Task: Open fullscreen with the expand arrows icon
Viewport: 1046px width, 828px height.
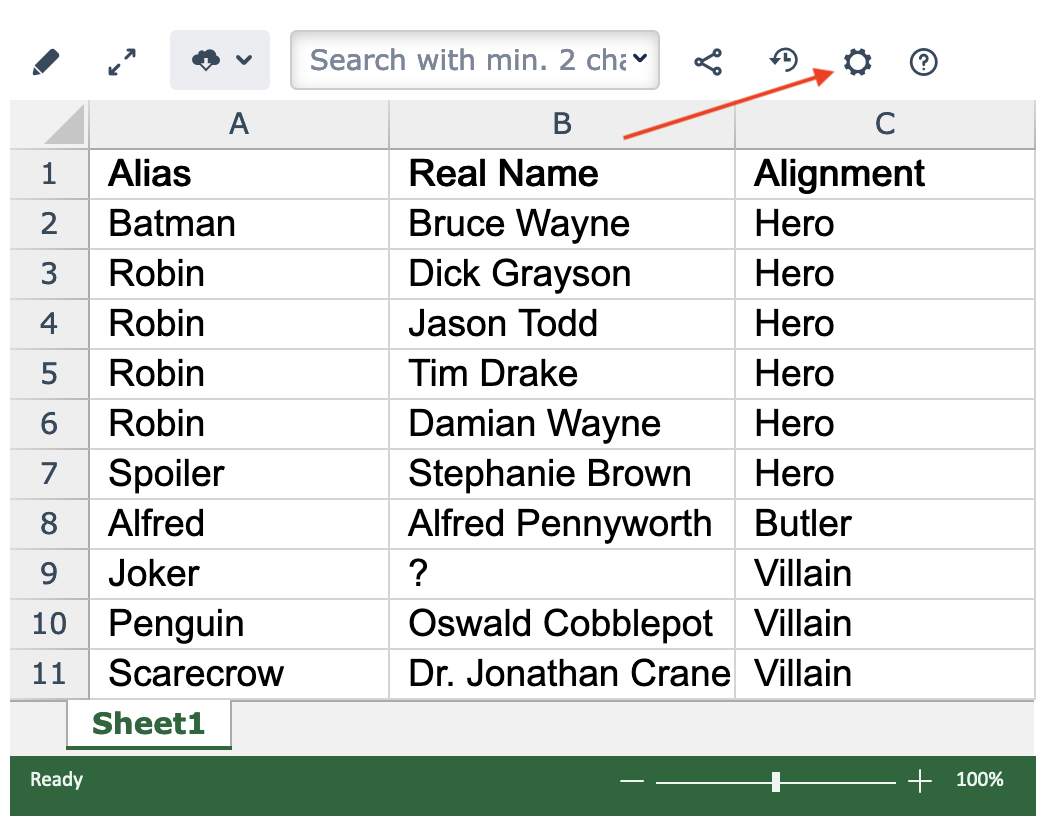Action: pos(122,62)
